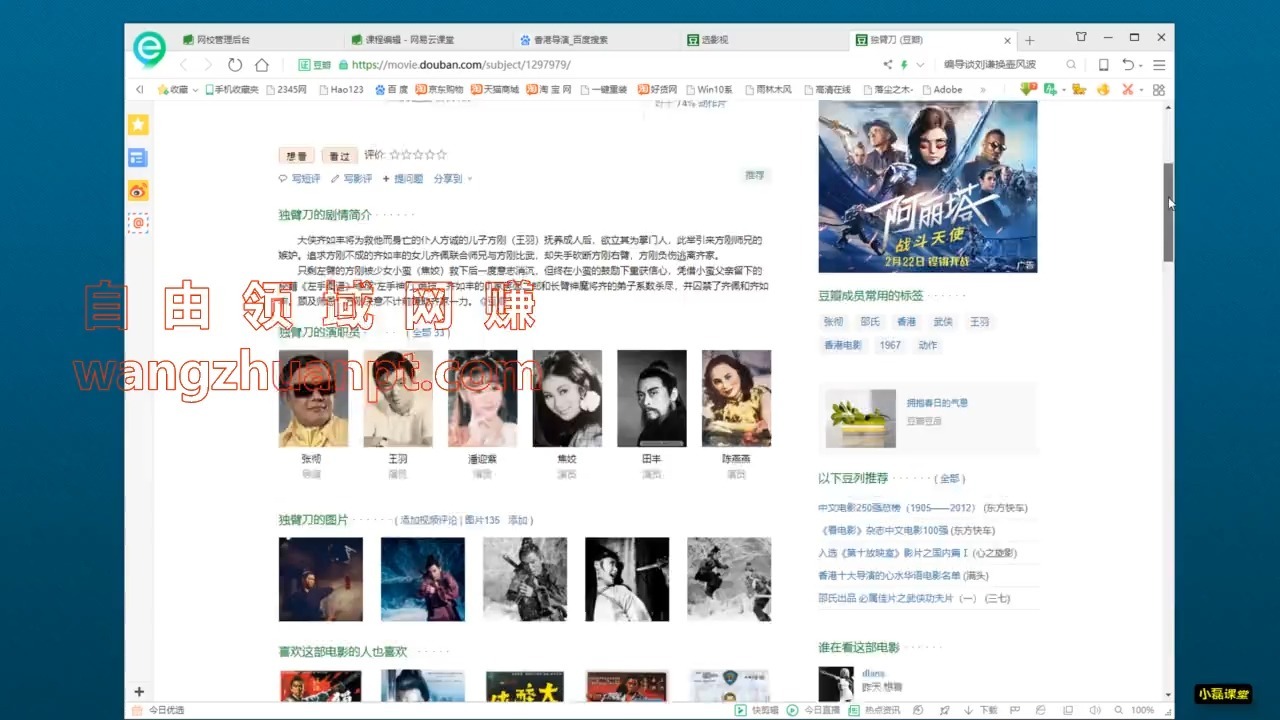Open the browser home page icon
This screenshot has height=720, width=1280.
(x=262, y=65)
